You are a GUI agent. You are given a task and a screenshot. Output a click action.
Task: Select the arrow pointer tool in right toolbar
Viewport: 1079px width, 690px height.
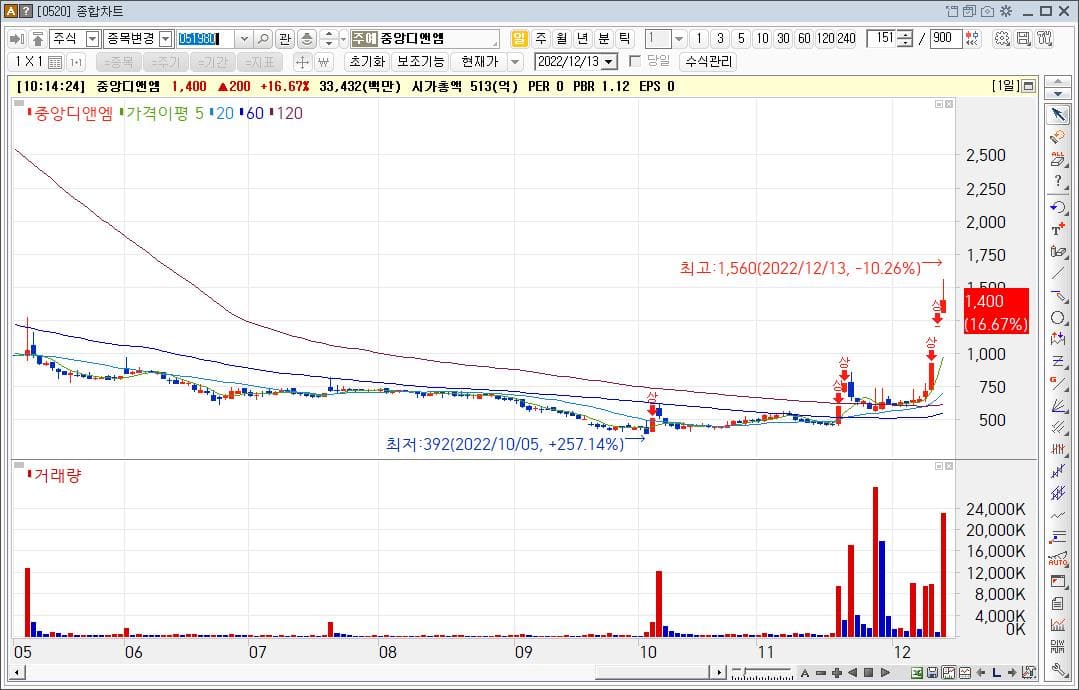coord(1058,114)
